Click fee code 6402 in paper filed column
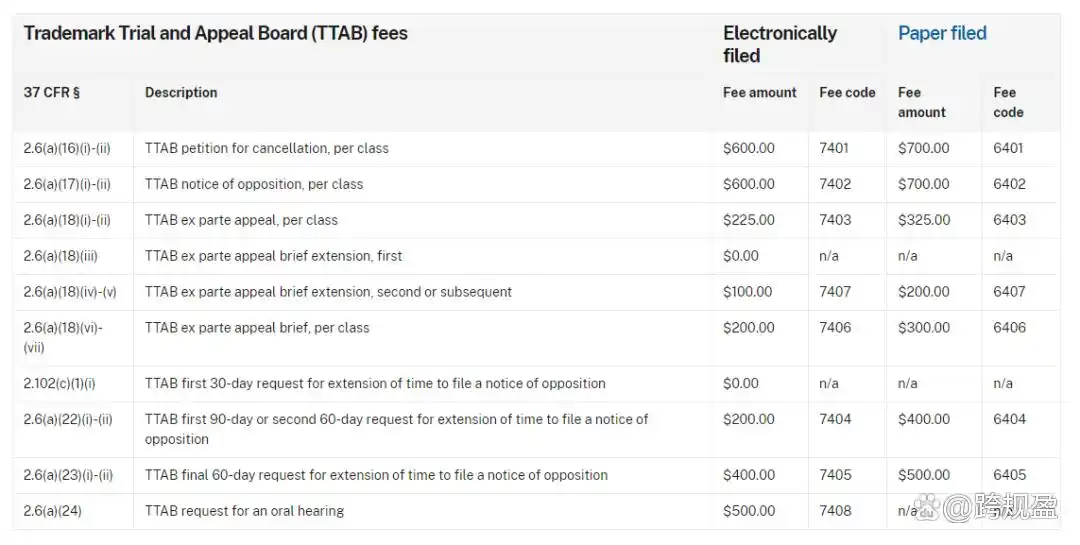 (x=1009, y=184)
